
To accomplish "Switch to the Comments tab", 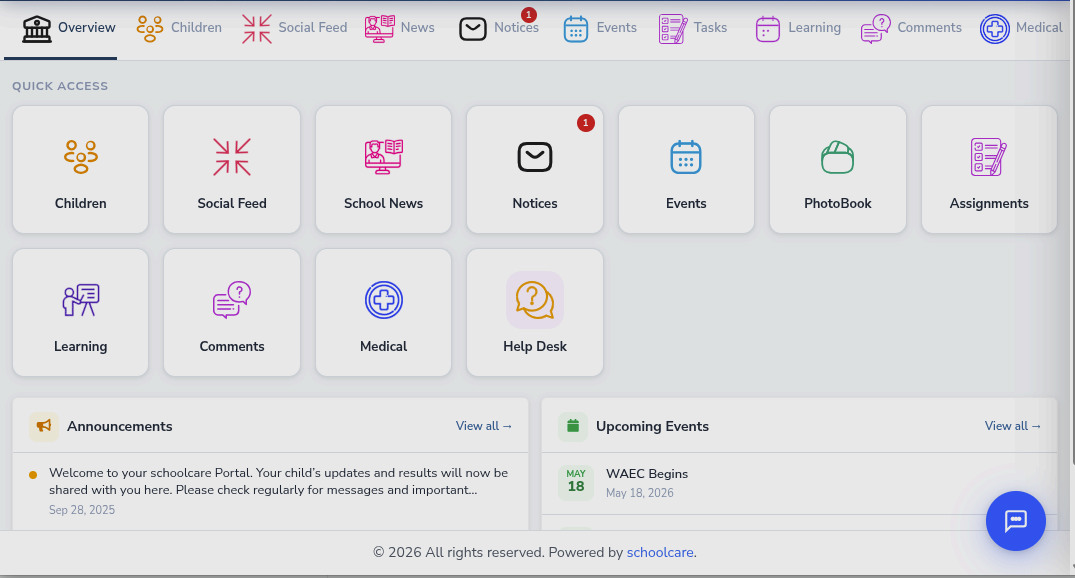I will click(x=911, y=28).
